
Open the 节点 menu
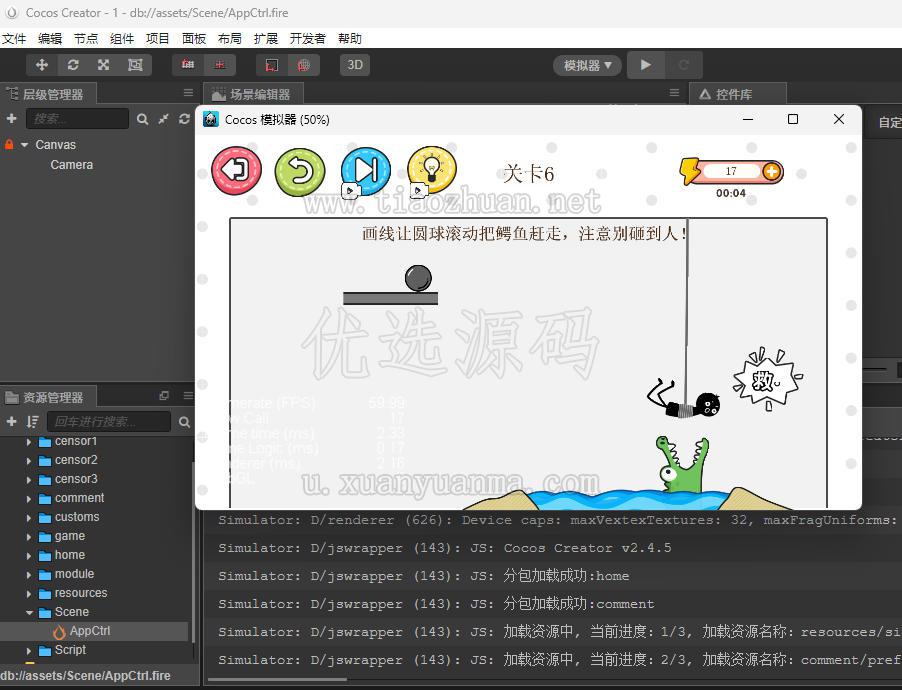86,39
